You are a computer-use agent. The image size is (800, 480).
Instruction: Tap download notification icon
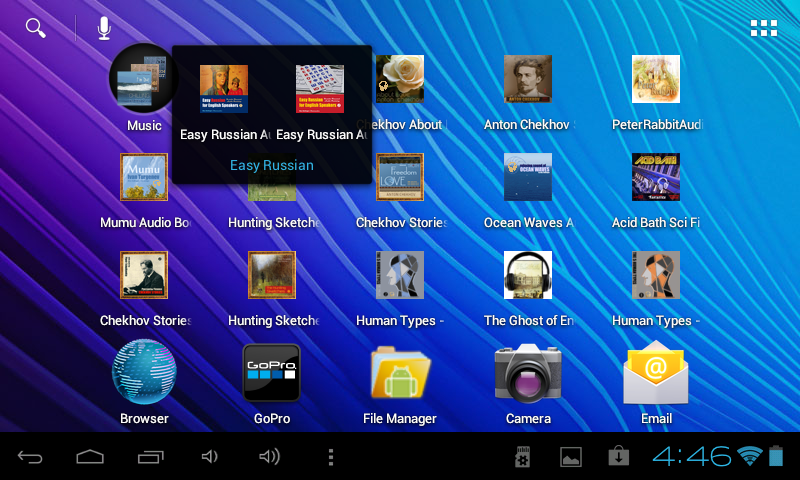[x=618, y=457]
